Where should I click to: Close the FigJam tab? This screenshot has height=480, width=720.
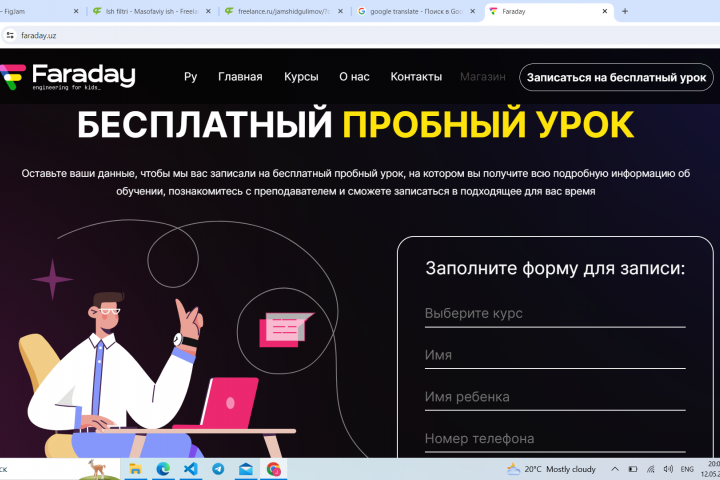point(76,11)
